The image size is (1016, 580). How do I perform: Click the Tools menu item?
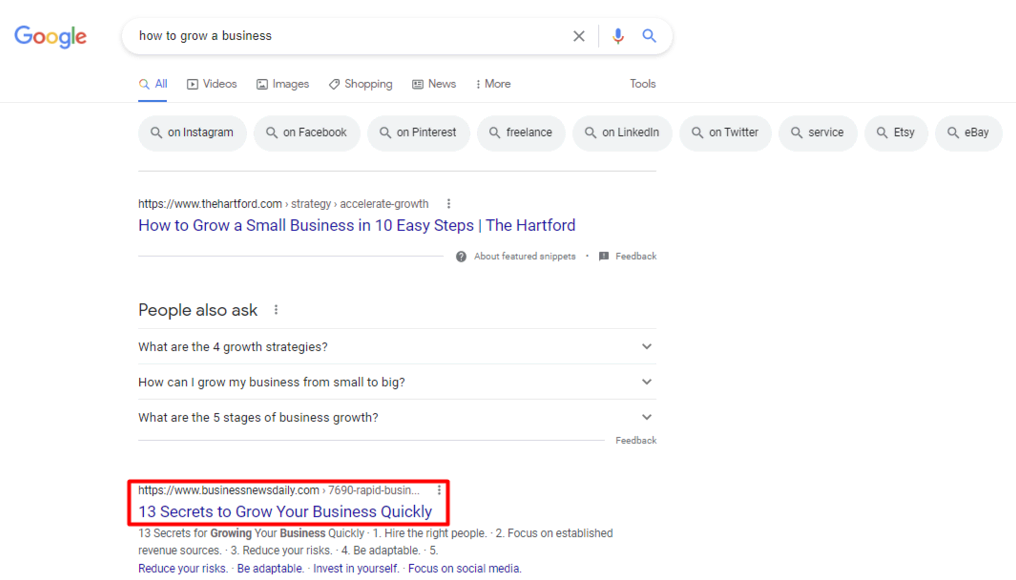pyautogui.click(x=642, y=84)
